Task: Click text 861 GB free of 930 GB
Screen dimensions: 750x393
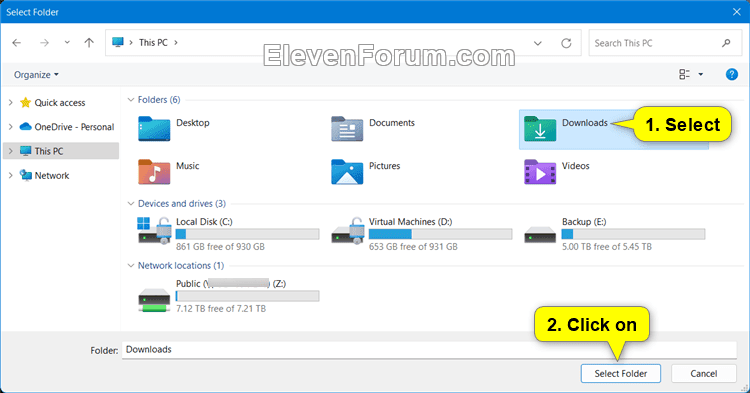Action: [x=220, y=247]
